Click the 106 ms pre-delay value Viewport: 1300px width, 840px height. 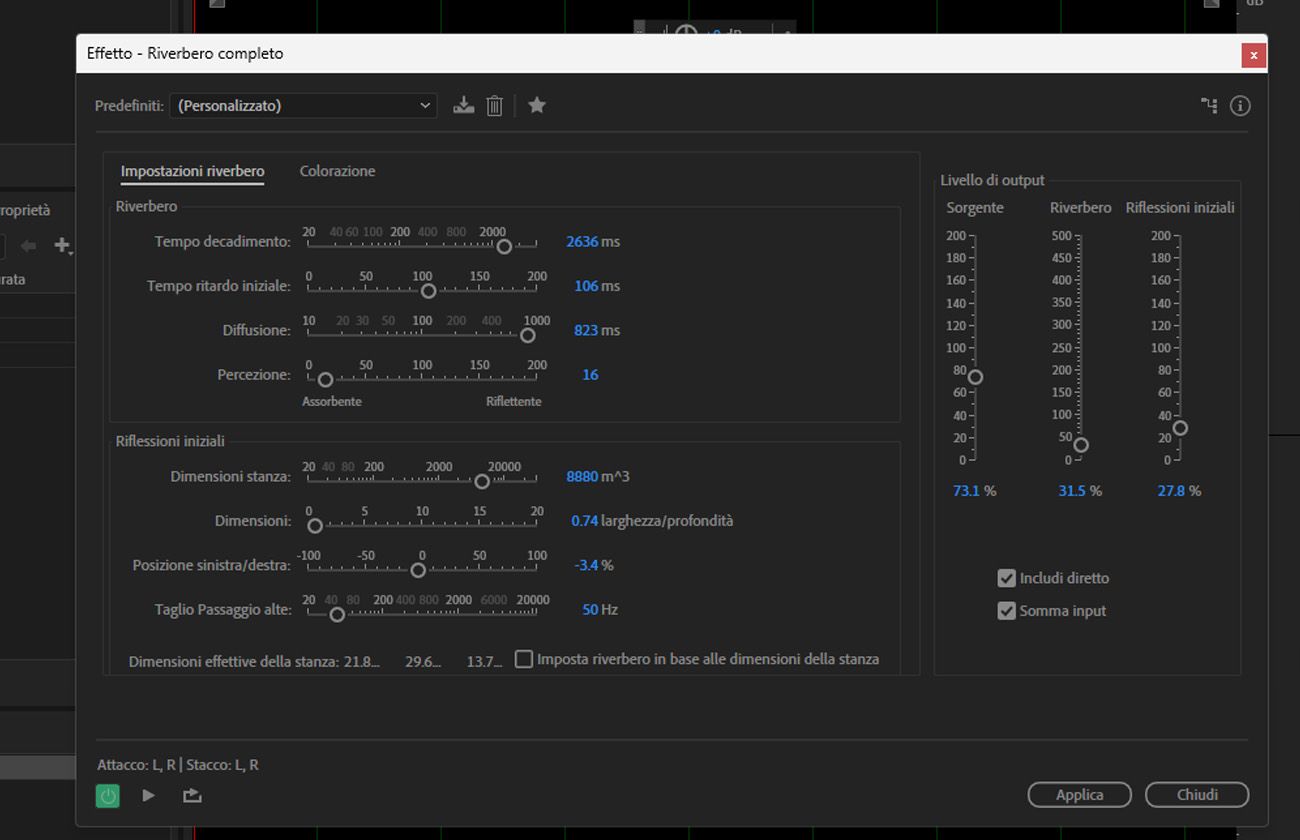(x=586, y=286)
